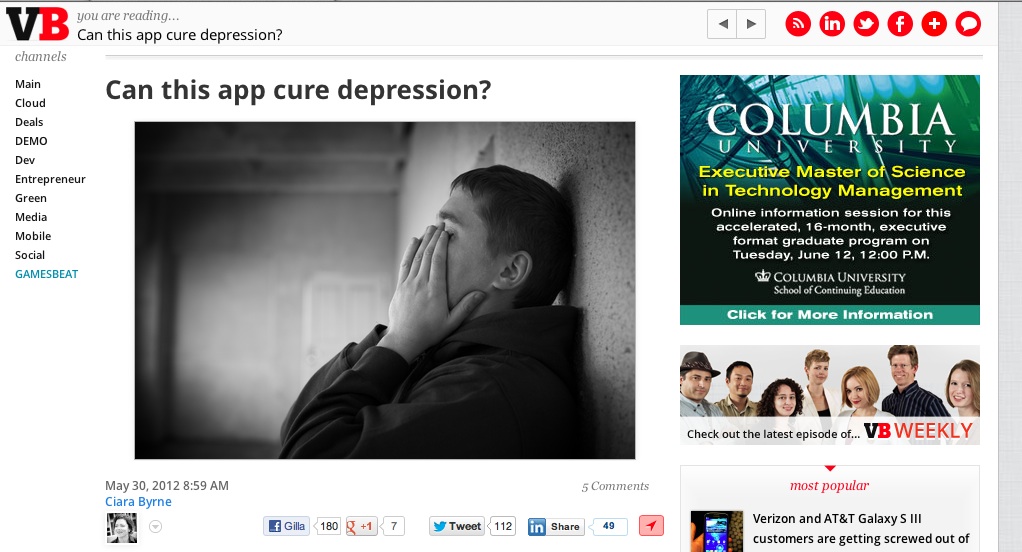This screenshot has width=1022, height=552.
Task: Click the VB logo
Action: pos(37,24)
